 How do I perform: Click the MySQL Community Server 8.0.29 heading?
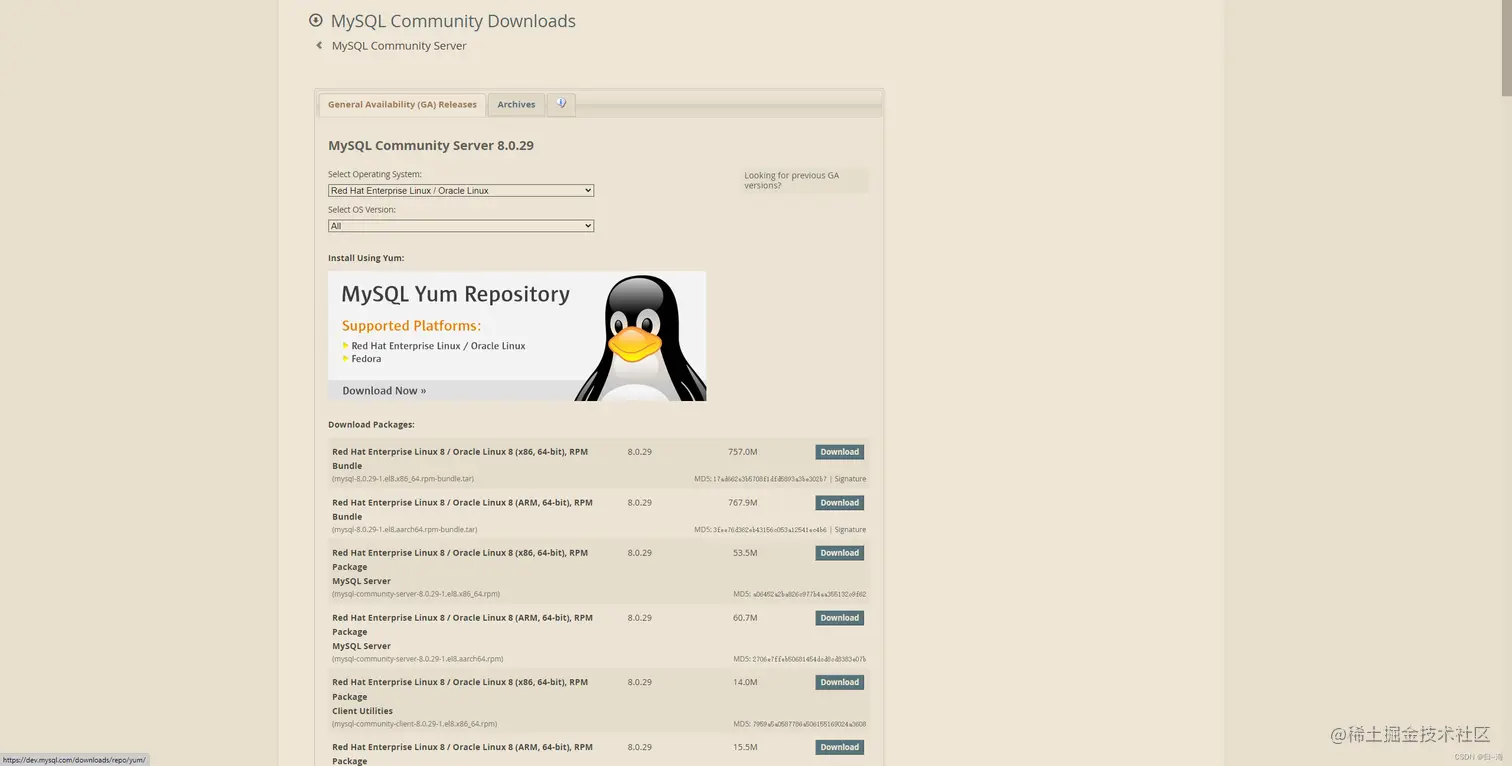(431, 145)
